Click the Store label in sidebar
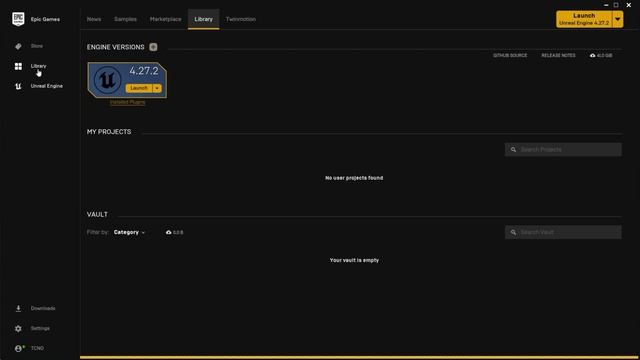 37,46
